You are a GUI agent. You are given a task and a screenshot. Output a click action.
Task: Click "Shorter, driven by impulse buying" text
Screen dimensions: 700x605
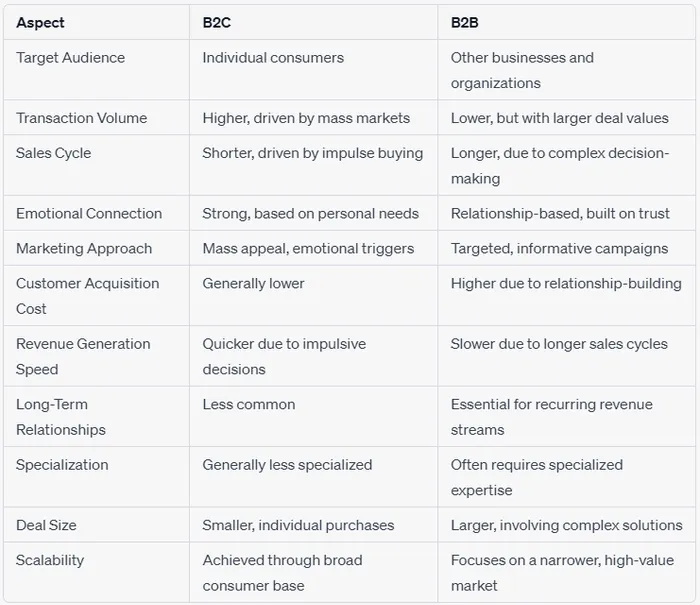pos(312,153)
